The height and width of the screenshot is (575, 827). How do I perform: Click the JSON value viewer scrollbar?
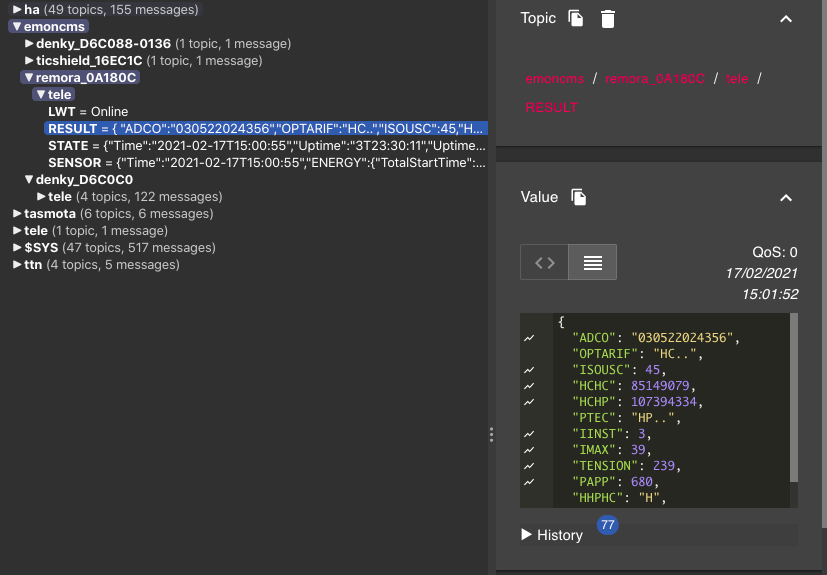coord(794,397)
